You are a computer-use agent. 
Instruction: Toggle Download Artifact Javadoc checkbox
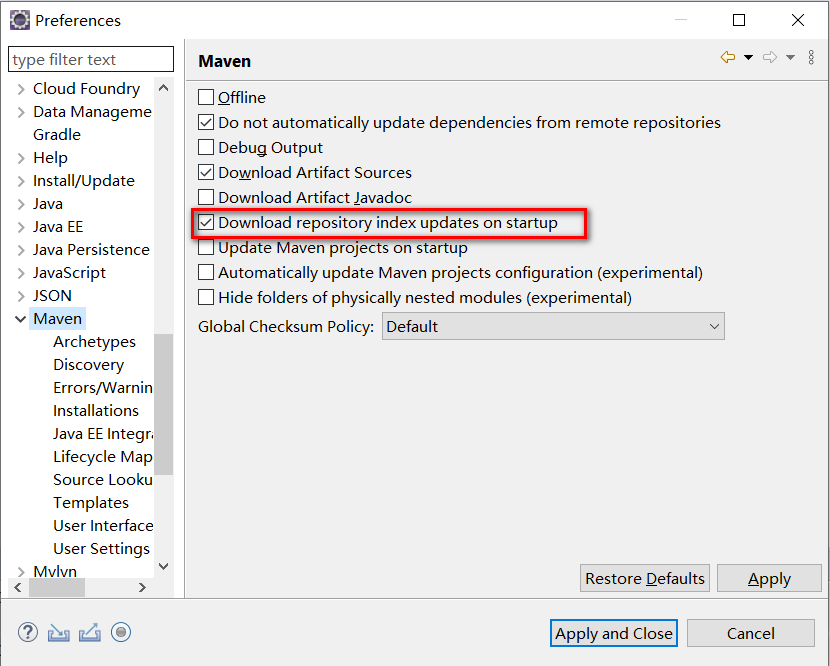point(206,197)
